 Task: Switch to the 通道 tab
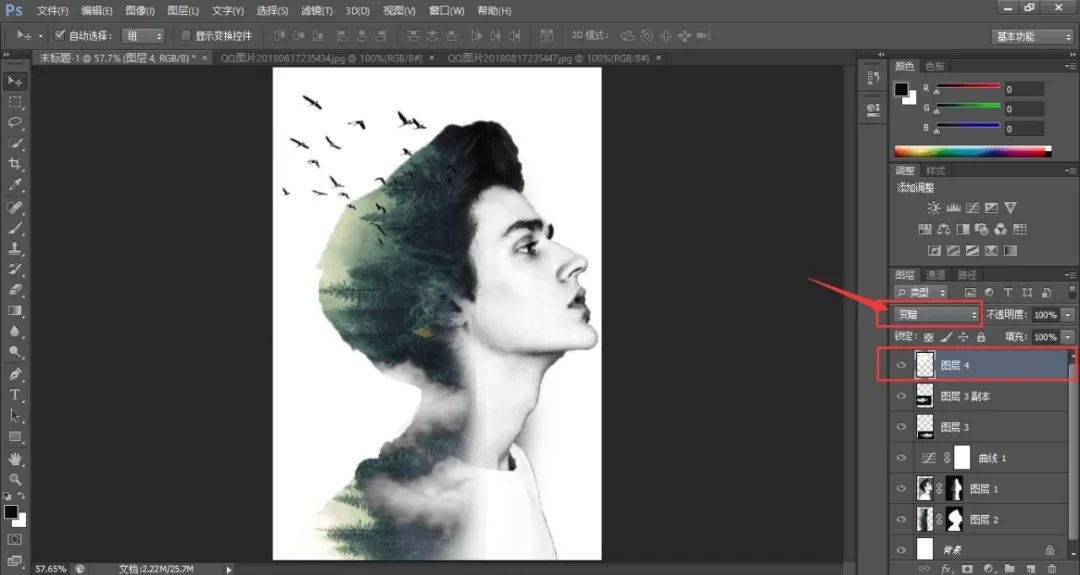click(x=935, y=275)
